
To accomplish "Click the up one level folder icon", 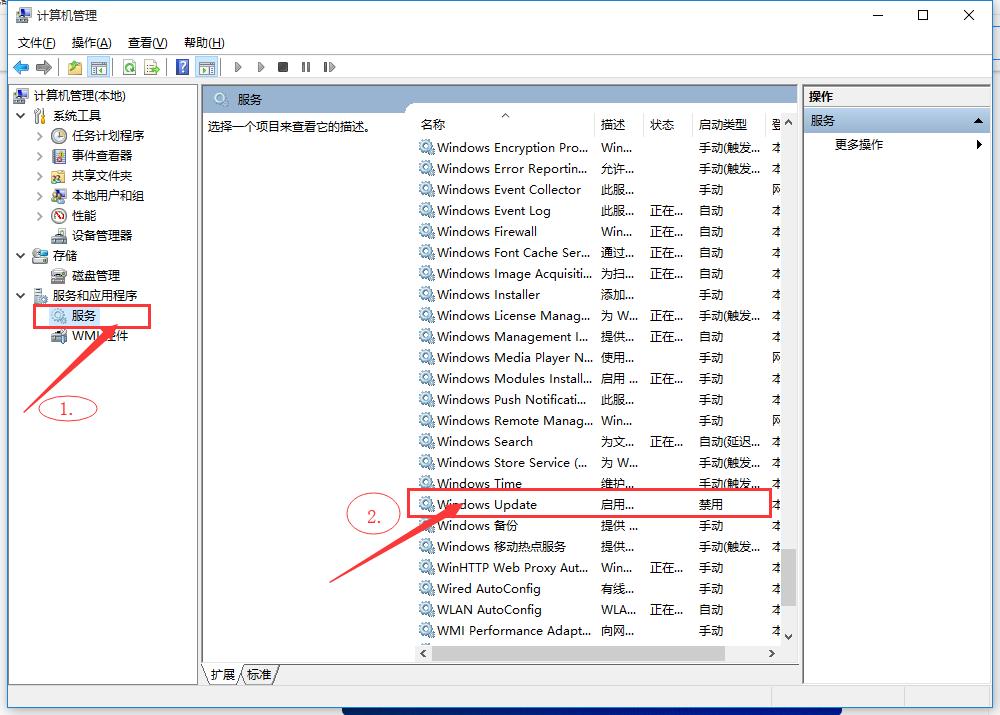I will [74, 67].
